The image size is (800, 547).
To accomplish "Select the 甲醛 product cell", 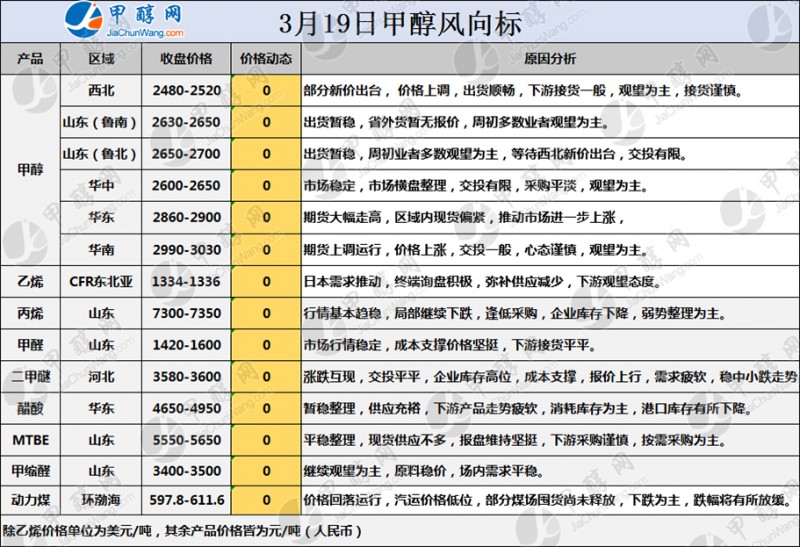I will point(30,345).
